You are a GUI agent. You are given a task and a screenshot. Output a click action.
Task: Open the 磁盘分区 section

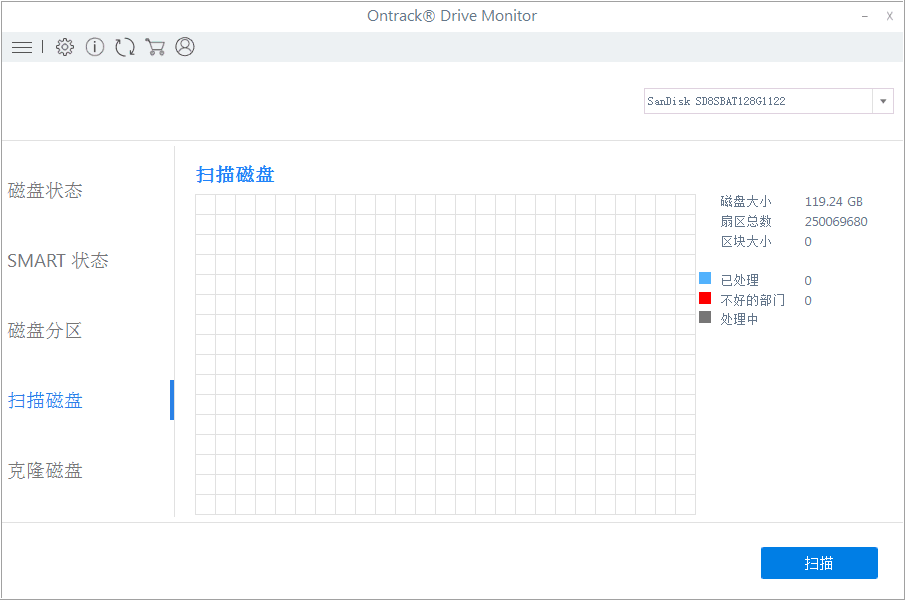pos(45,331)
